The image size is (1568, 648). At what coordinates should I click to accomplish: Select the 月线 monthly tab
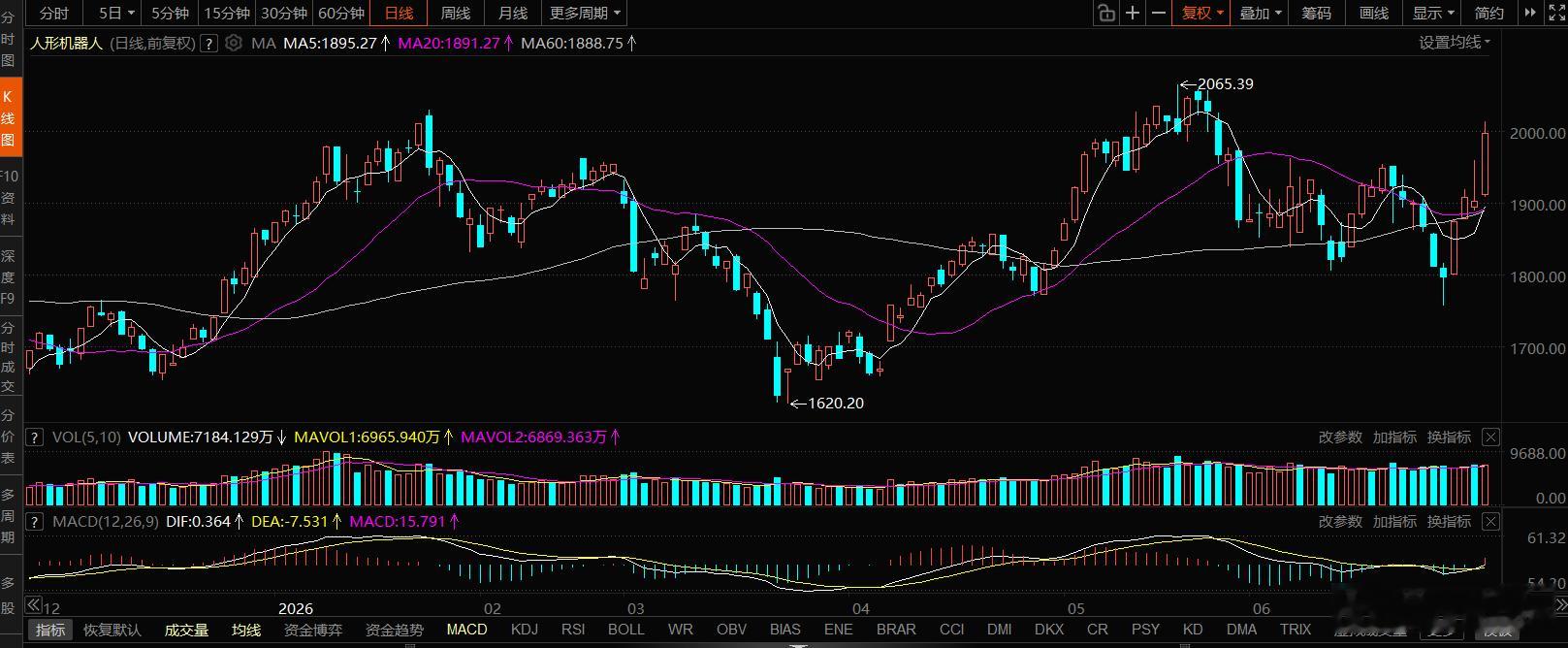click(513, 13)
